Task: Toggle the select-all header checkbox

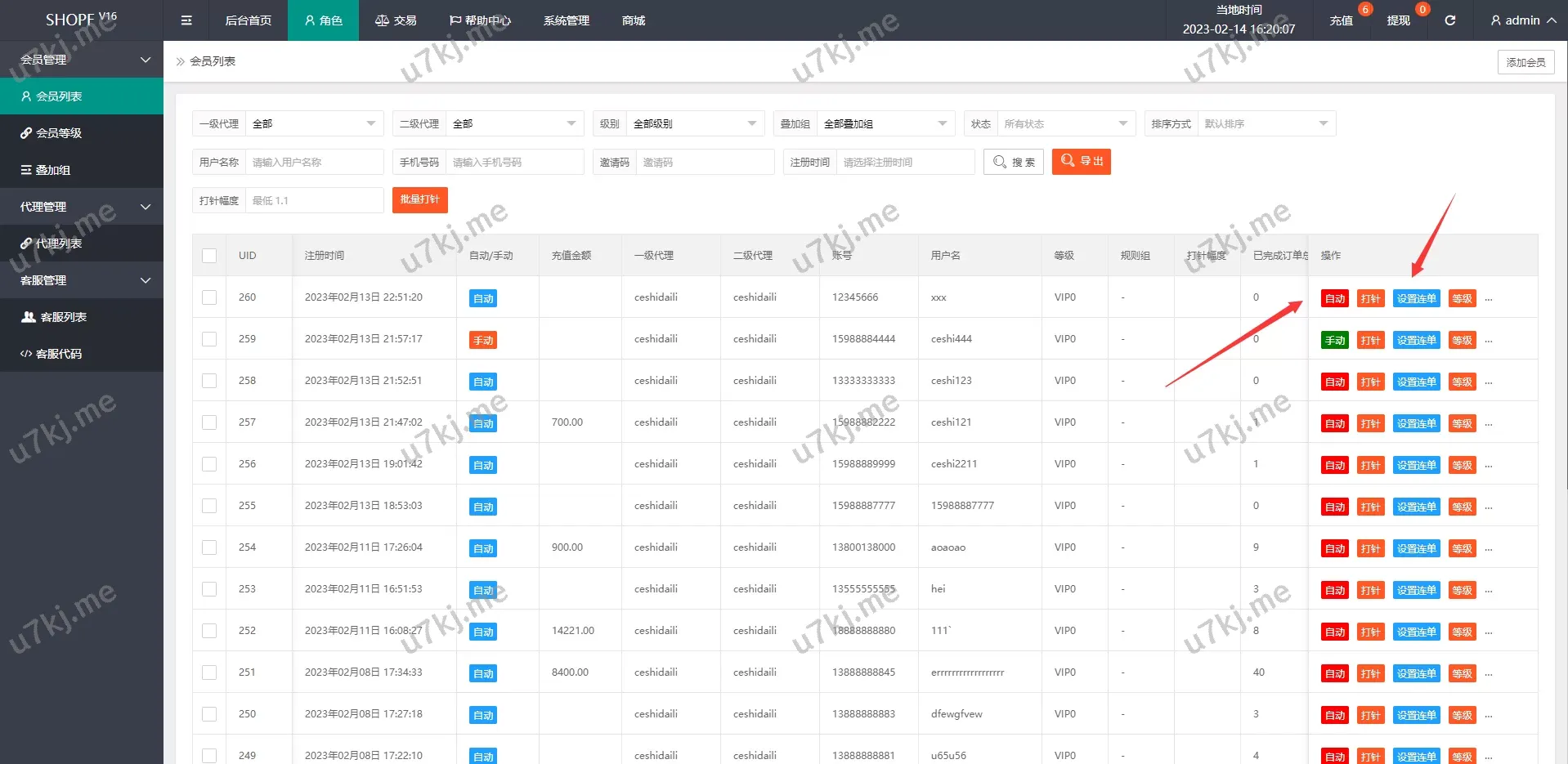Action: point(209,256)
